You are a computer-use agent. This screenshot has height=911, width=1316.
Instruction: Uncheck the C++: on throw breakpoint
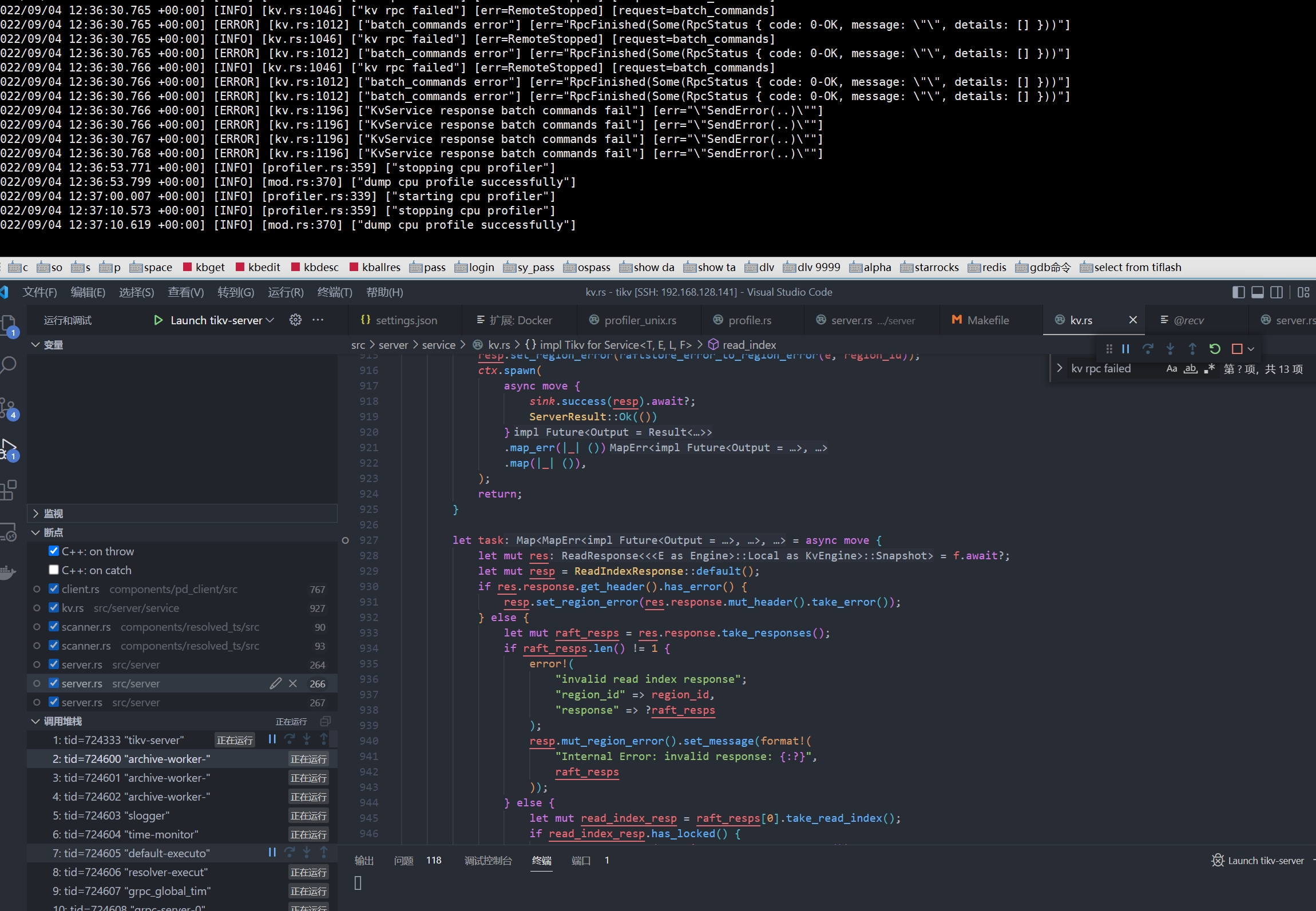pos(54,551)
